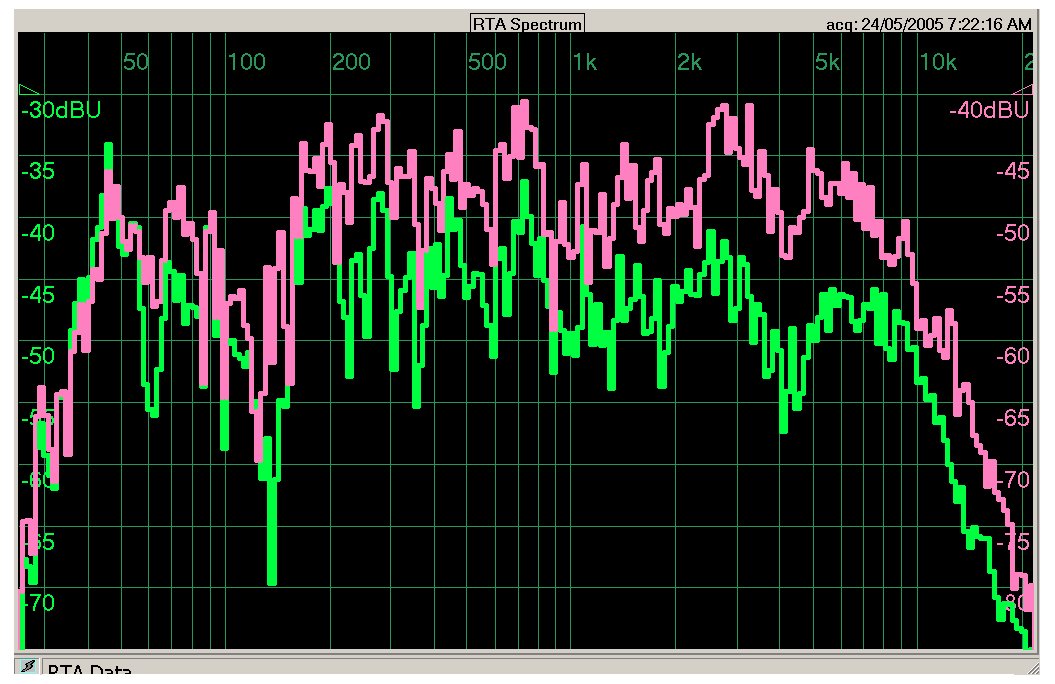
Task: Select the pink -40dBU reference level label
Action: tap(988, 111)
